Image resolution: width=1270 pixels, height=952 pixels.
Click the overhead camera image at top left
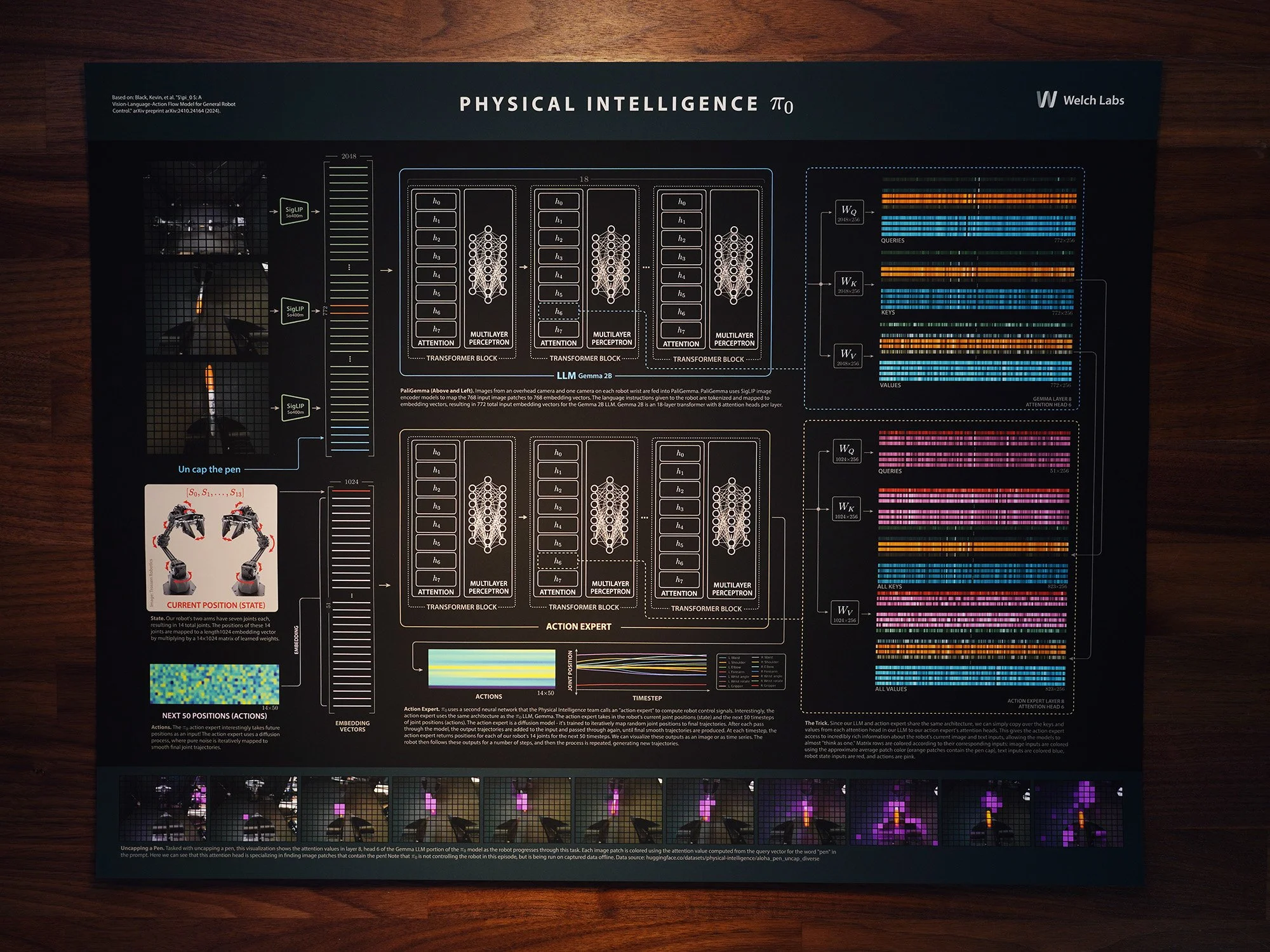click(x=206, y=210)
